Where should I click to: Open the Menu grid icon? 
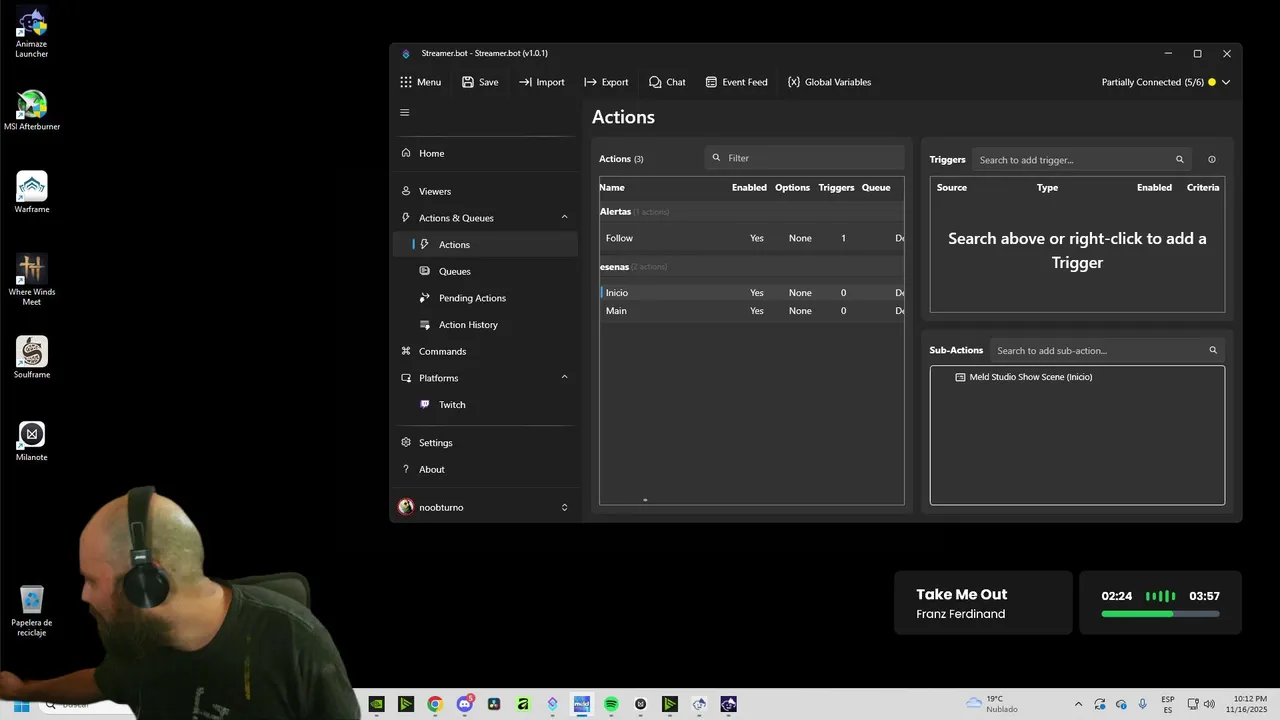click(405, 82)
